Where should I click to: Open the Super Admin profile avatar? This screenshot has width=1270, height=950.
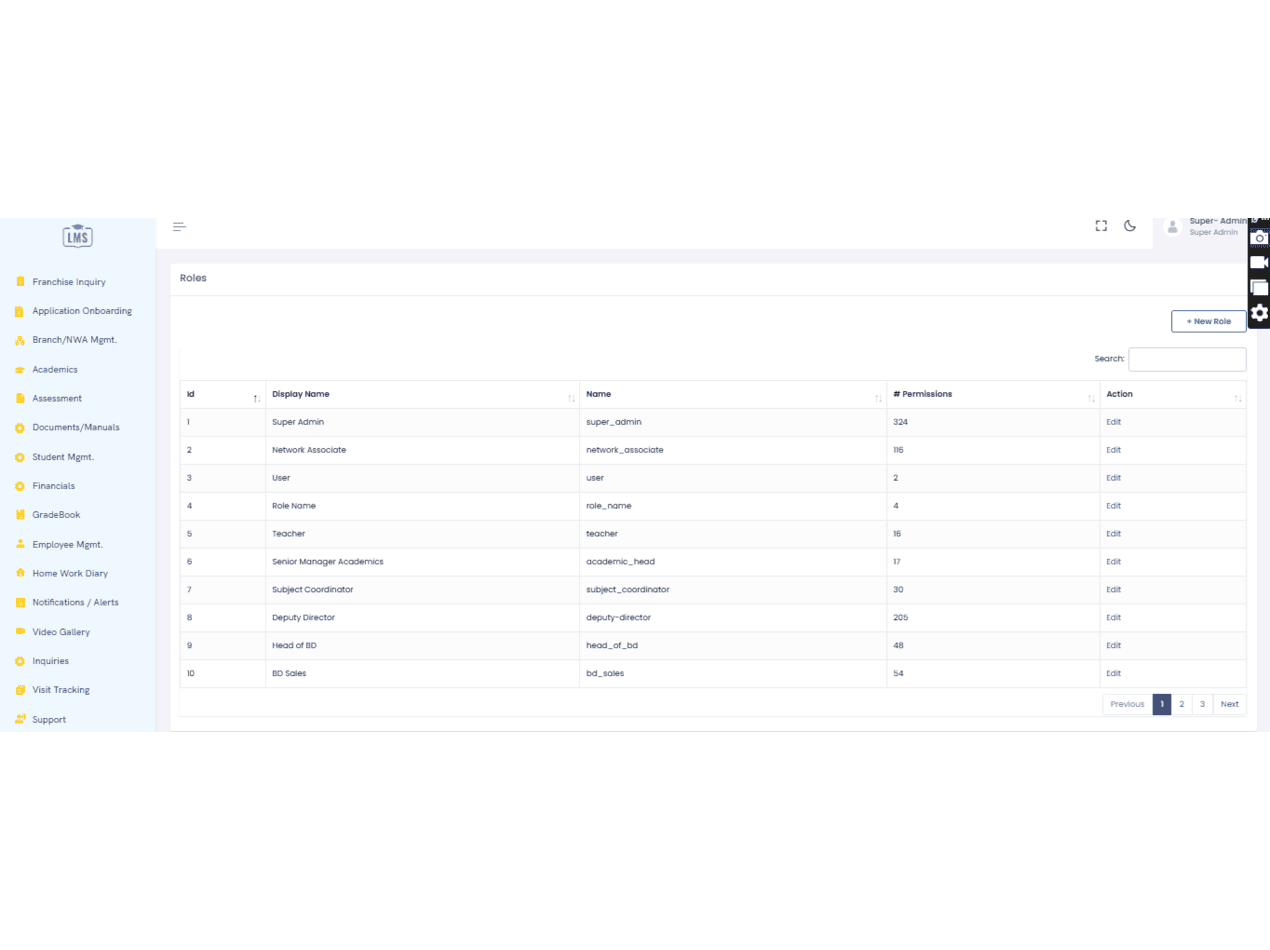(1173, 227)
